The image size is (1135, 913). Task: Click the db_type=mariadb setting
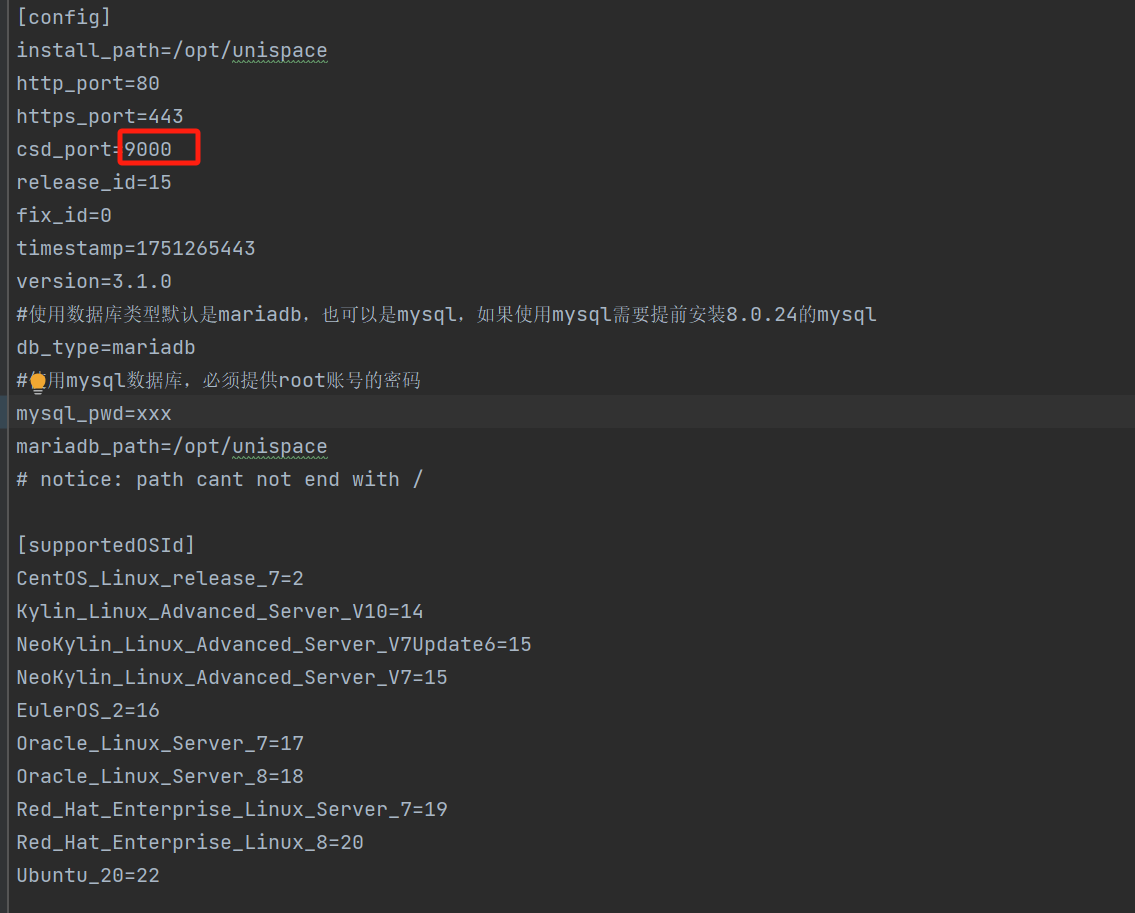pos(106,347)
